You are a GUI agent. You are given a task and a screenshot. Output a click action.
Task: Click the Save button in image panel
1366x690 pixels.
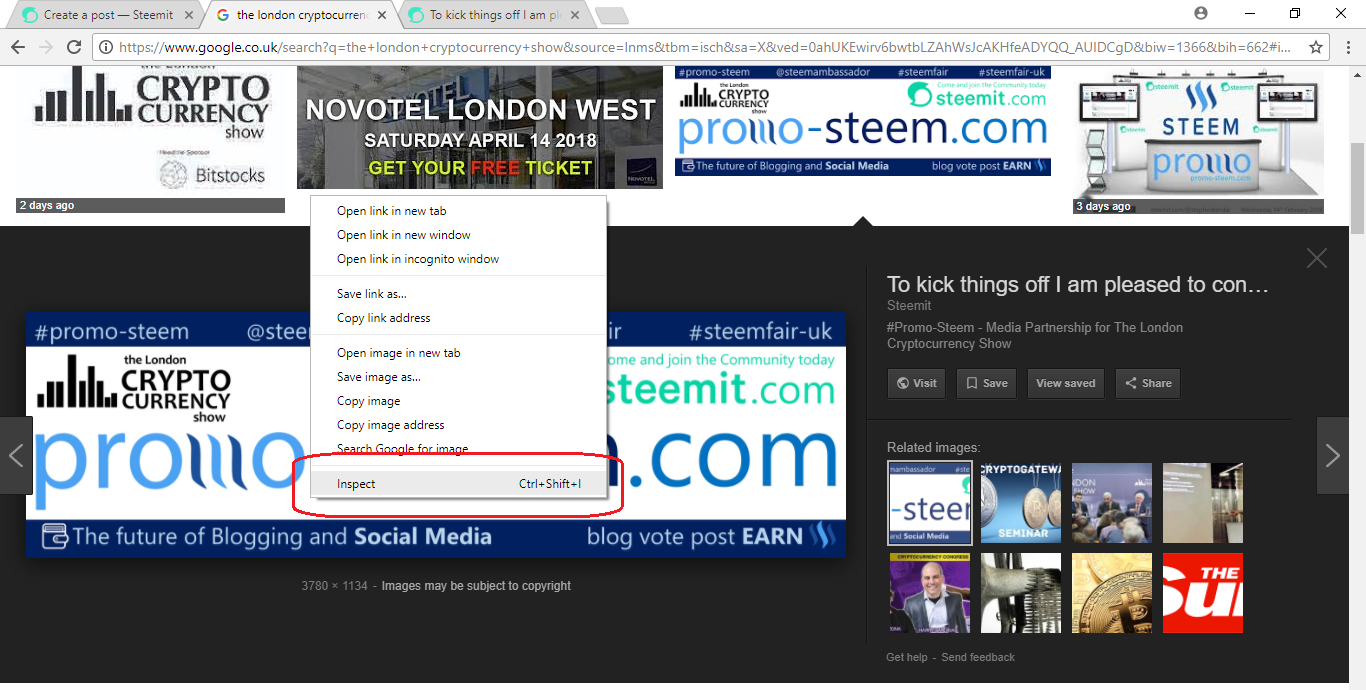click(x=986, y=383)
